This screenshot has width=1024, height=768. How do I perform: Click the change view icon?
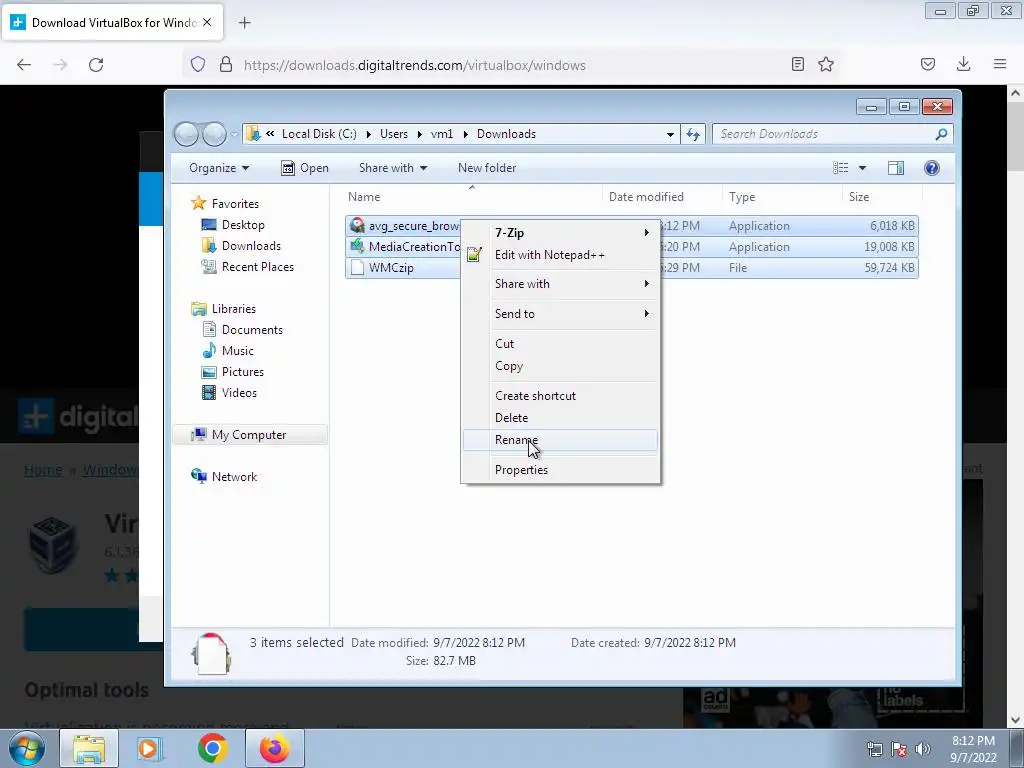840,168
